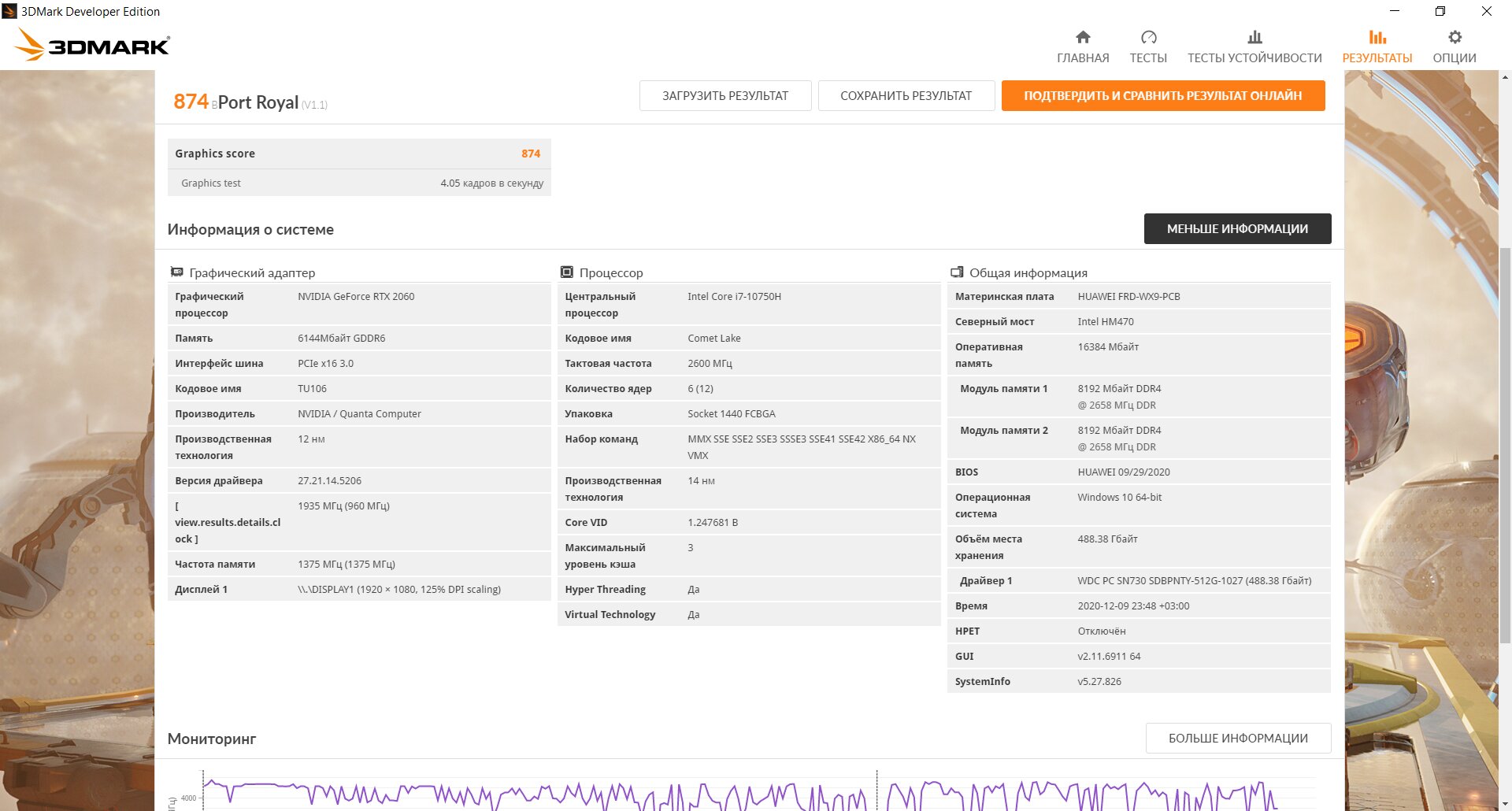Click the scrollbar up arrow
Image resolution: width=1512 pixels, height=811 pixels.
point(1505,77)
